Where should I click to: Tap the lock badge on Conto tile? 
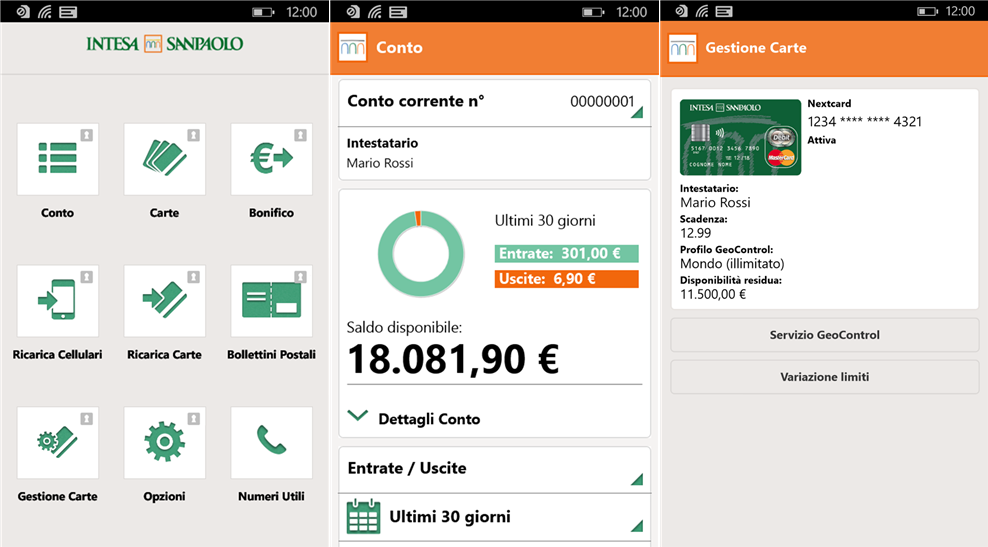click(86, 135)
